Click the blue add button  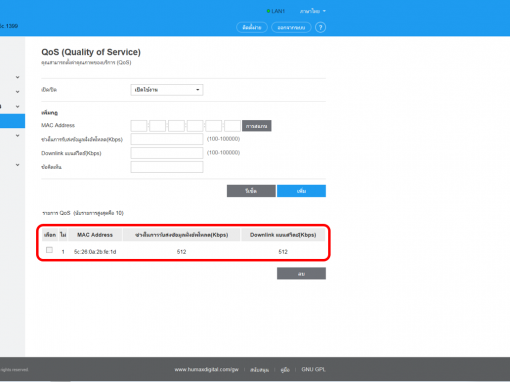point(301,191)
